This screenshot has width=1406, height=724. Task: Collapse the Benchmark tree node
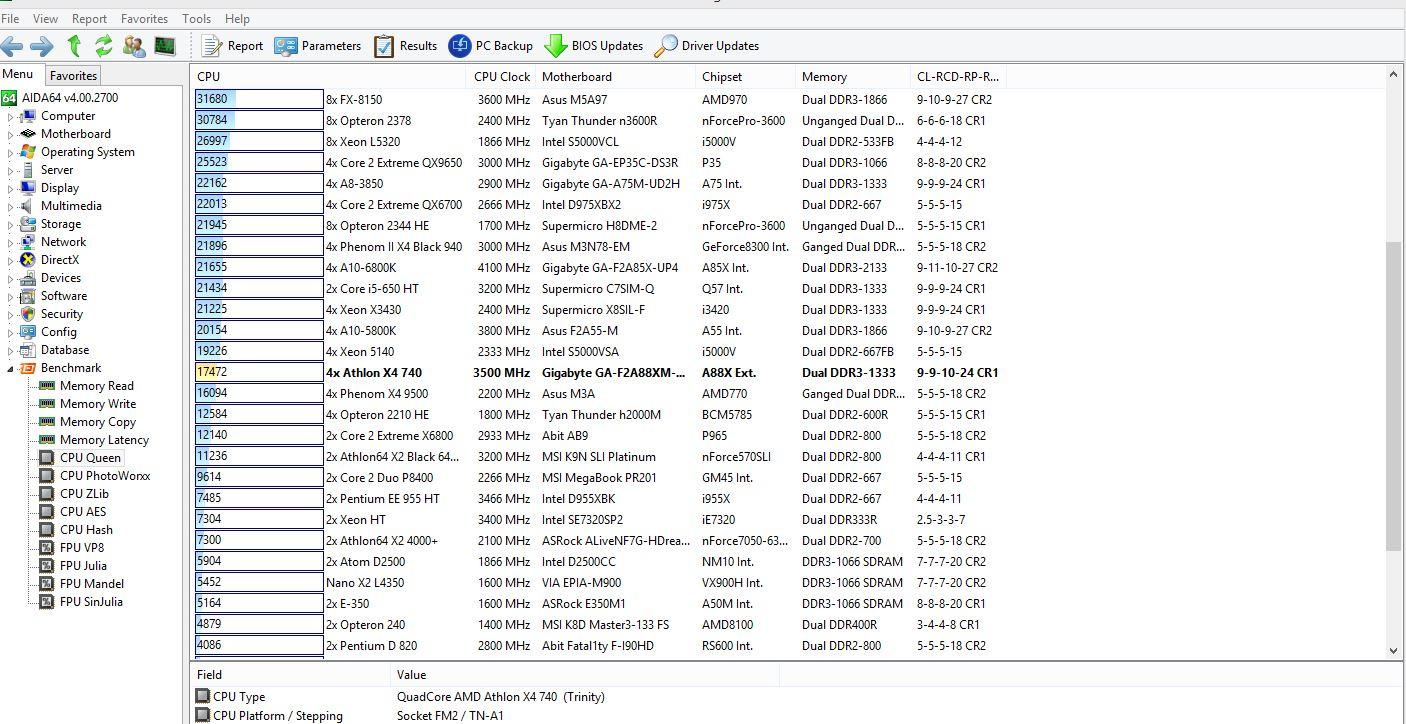(x=11, y=368)
